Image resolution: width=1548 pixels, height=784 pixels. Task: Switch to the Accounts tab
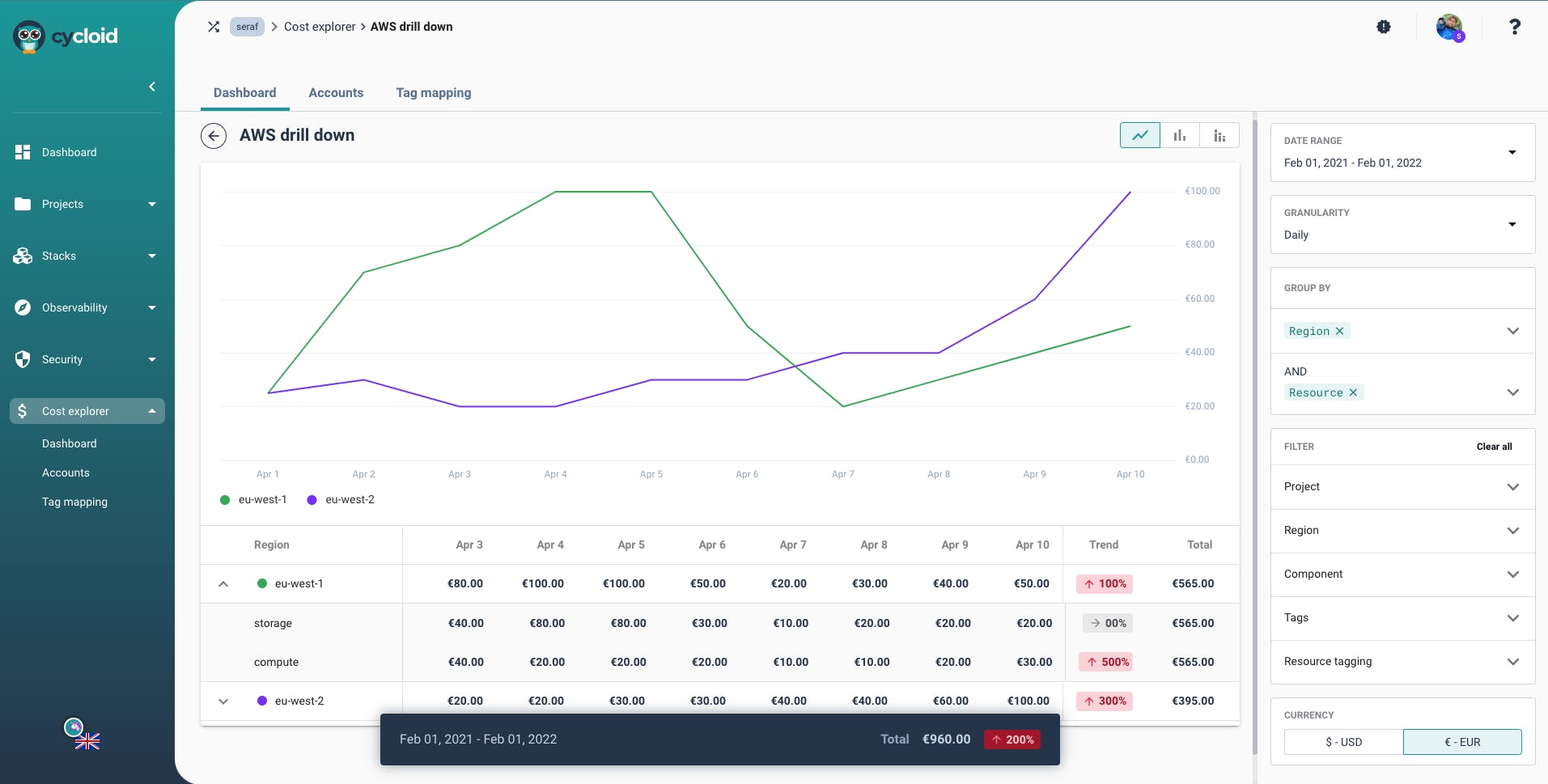pos(336,93)
